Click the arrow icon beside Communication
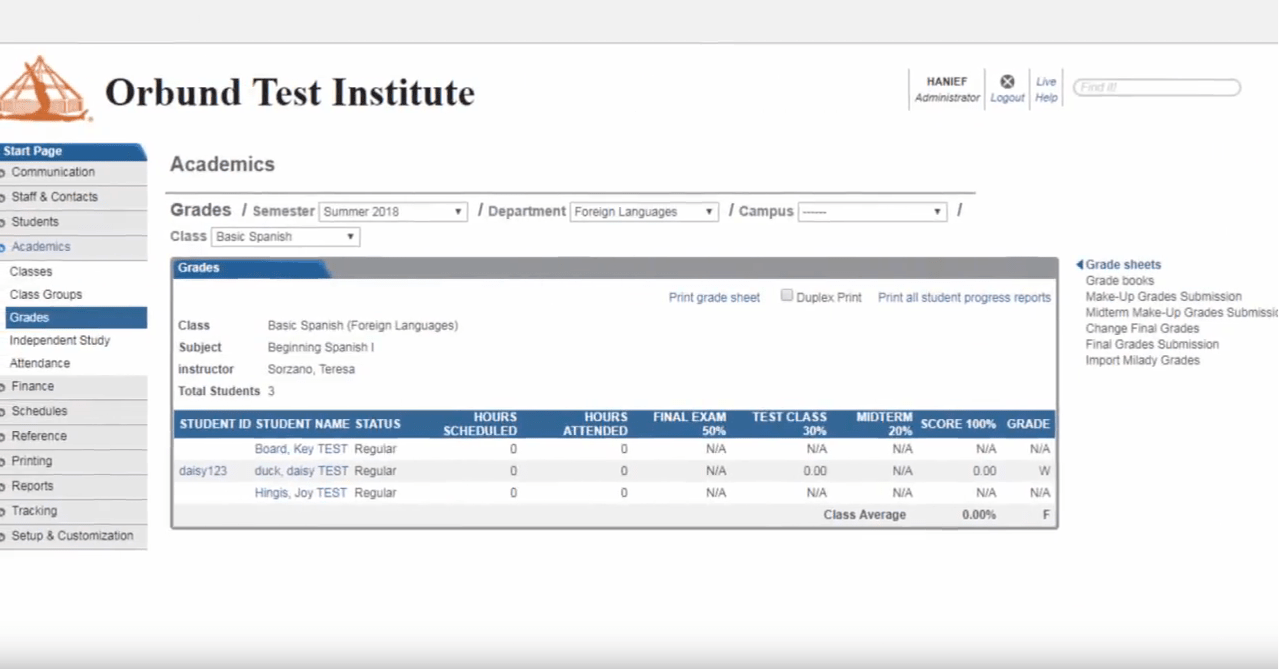 click(6, 172)
